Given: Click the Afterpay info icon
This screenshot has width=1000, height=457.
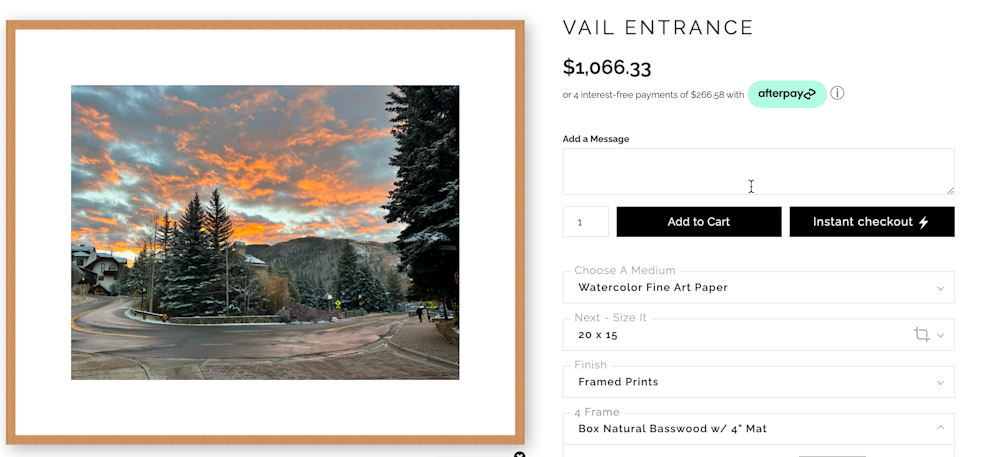Looking at the screenshot, I should coord(837,94).
